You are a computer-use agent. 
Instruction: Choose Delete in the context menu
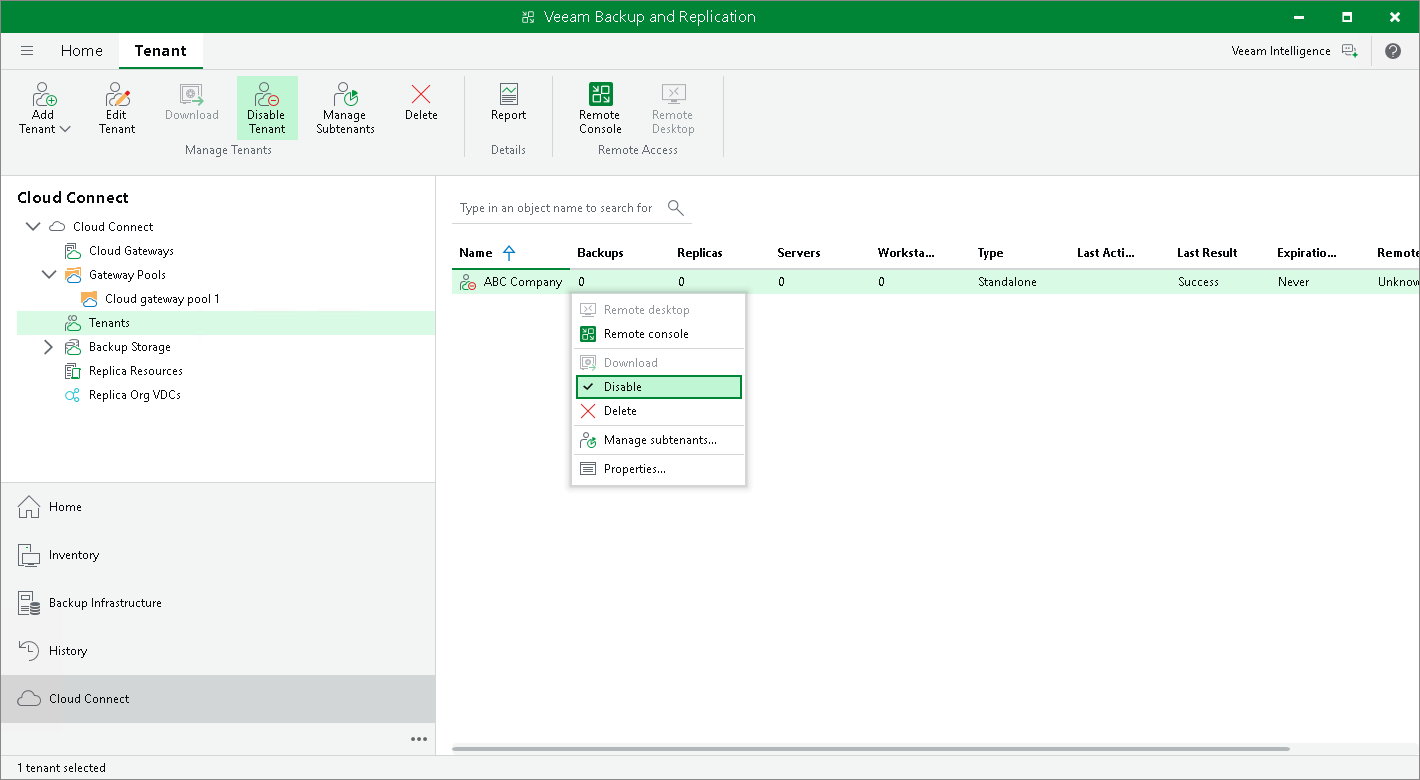point(659,411)
